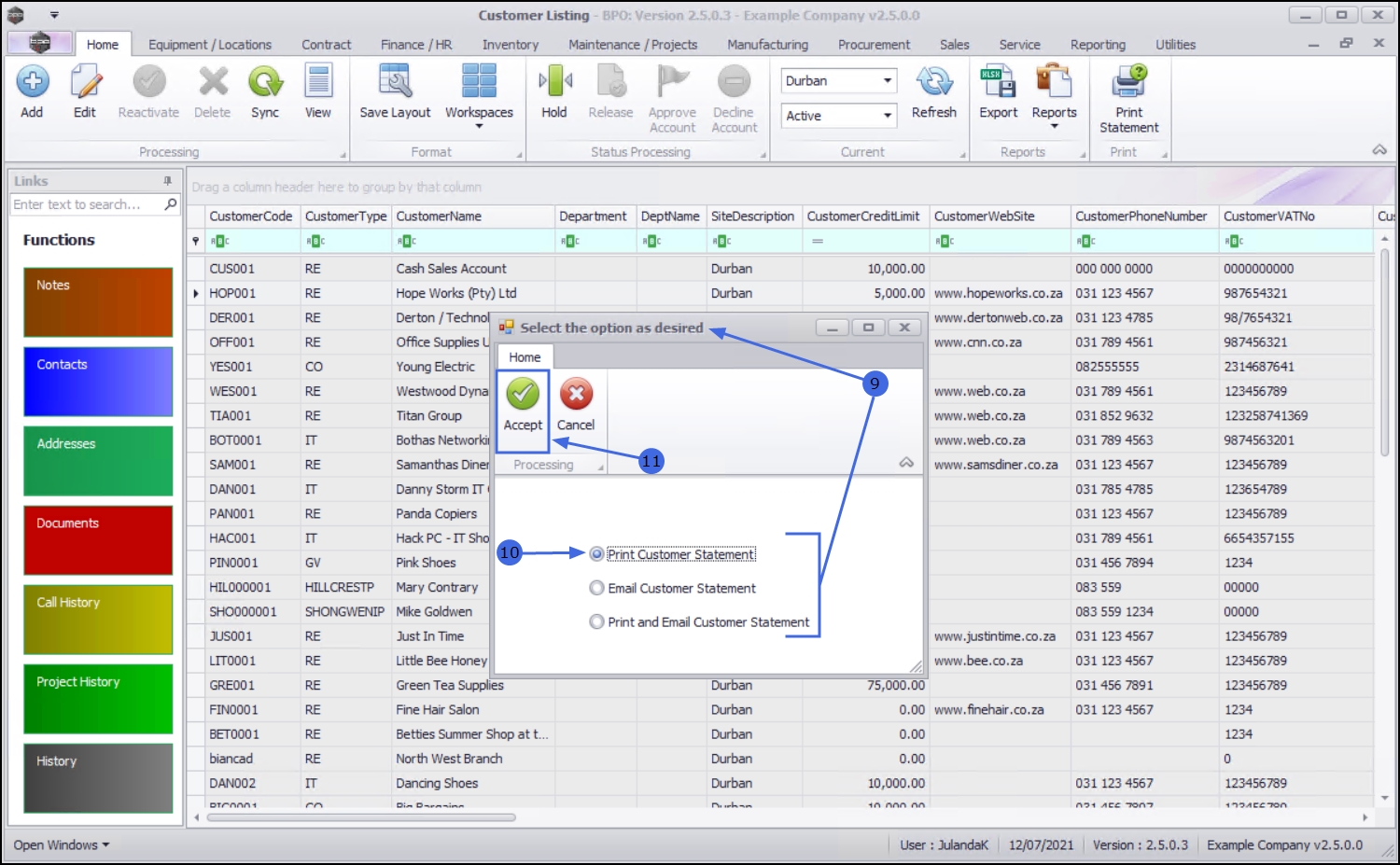Open the Contacts function tile
Image resolution: width=1400 pixels, height=865 pixels.
(98, 382)
